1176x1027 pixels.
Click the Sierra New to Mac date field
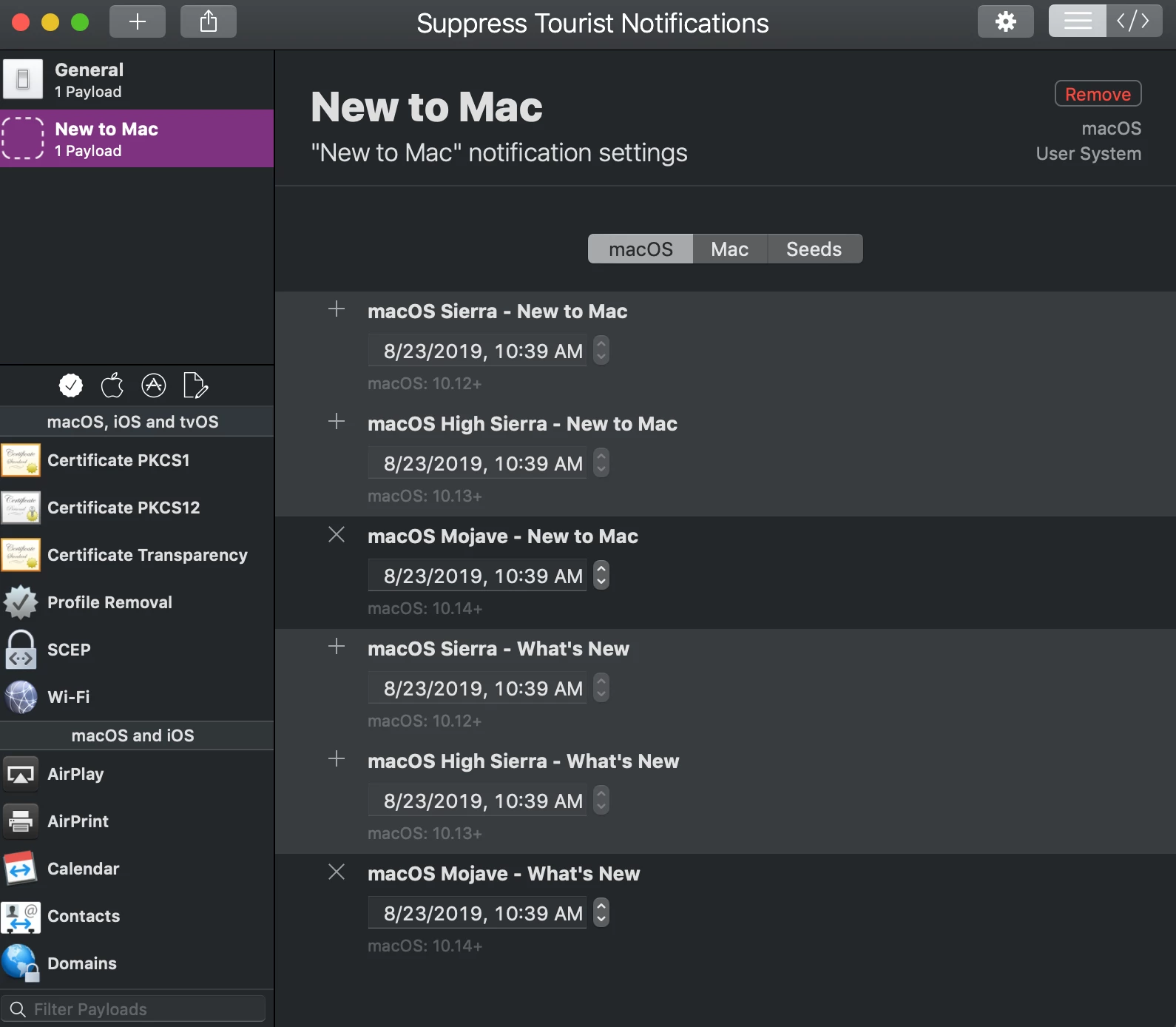(478, 351)
